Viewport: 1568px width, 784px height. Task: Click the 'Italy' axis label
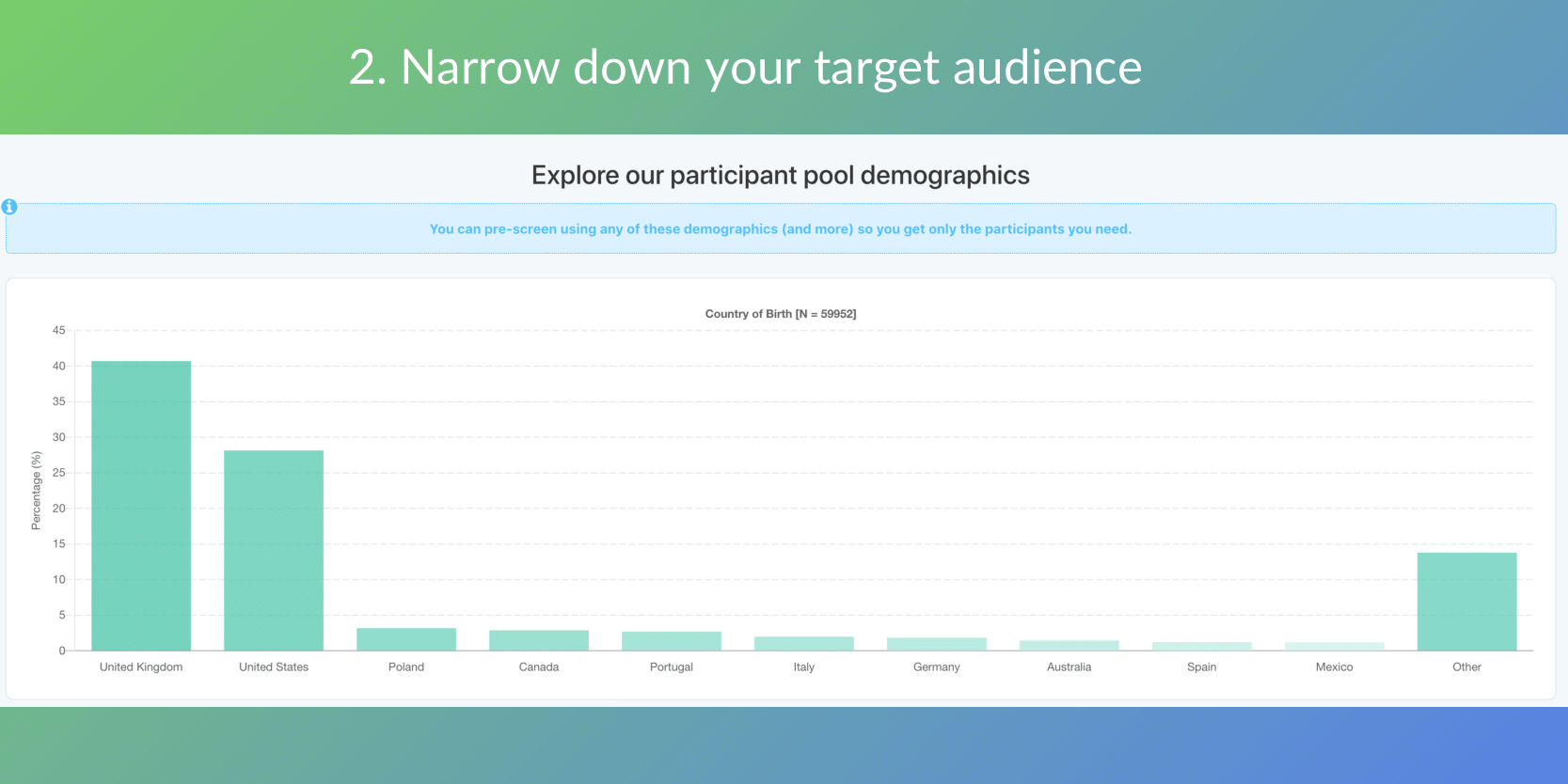pos(804,666)
